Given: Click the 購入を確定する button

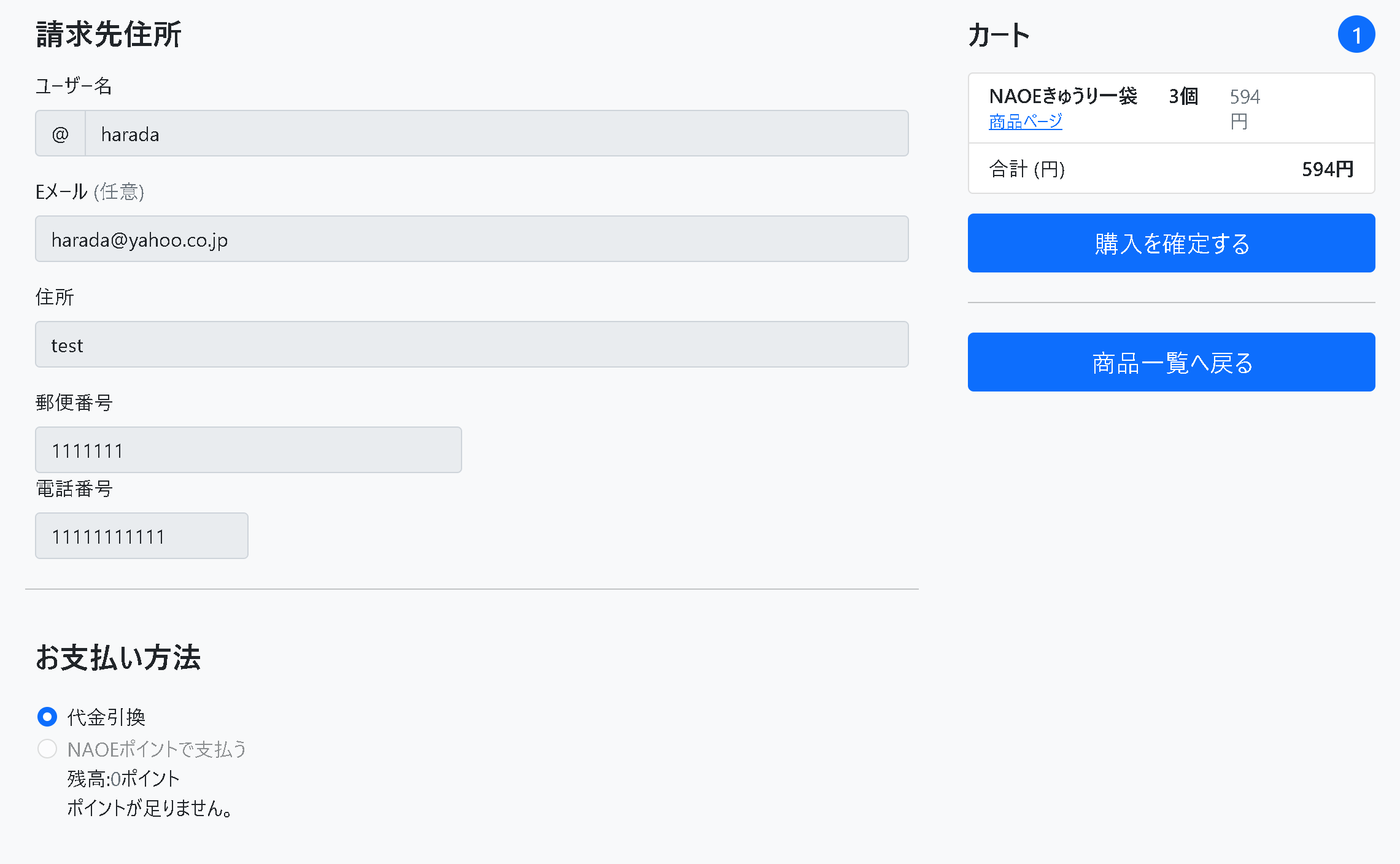Looking at the screenshot, I should point(1170,243).
